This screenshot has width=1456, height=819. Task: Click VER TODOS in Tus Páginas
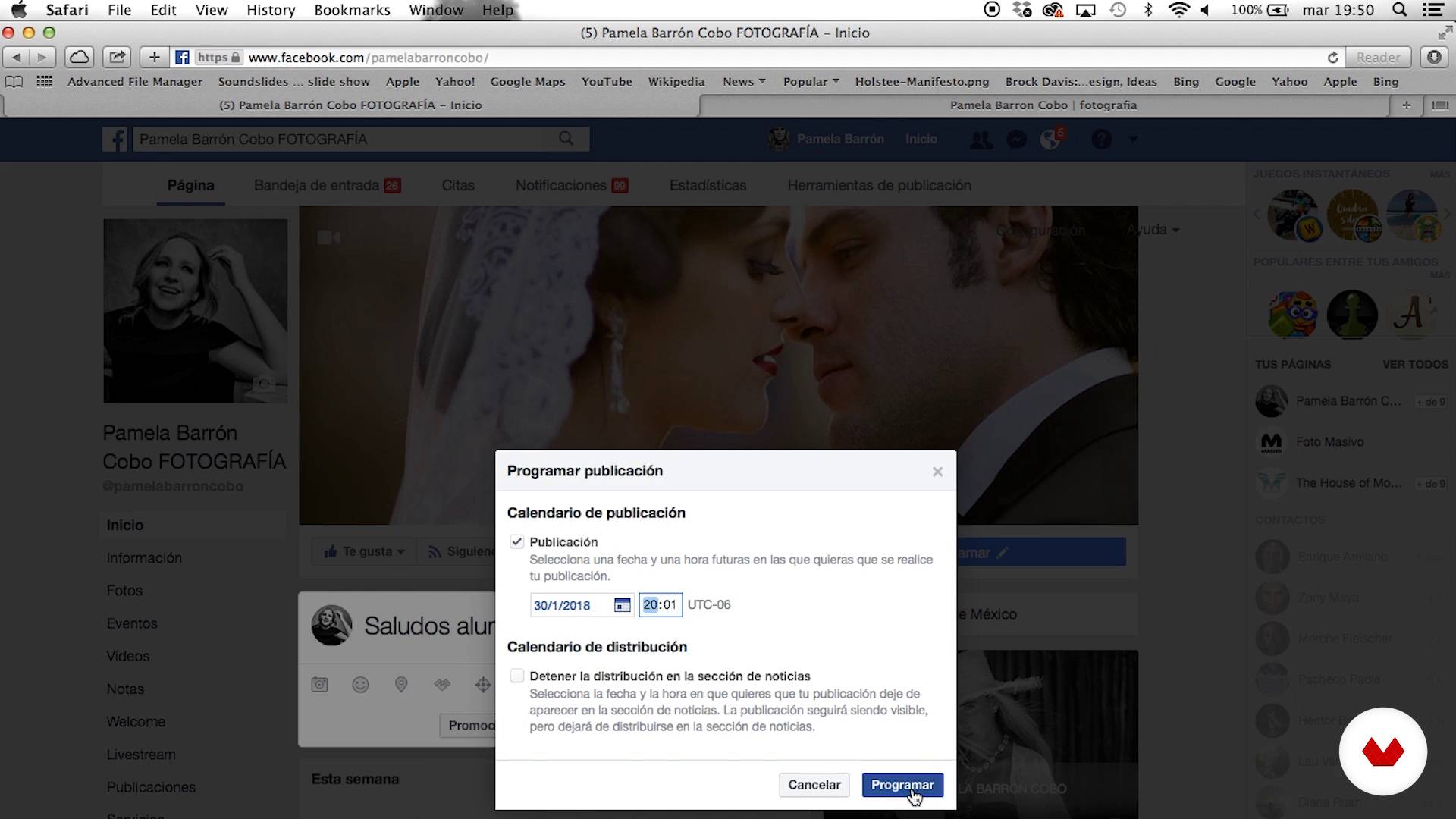click(x=1415, y=365)
